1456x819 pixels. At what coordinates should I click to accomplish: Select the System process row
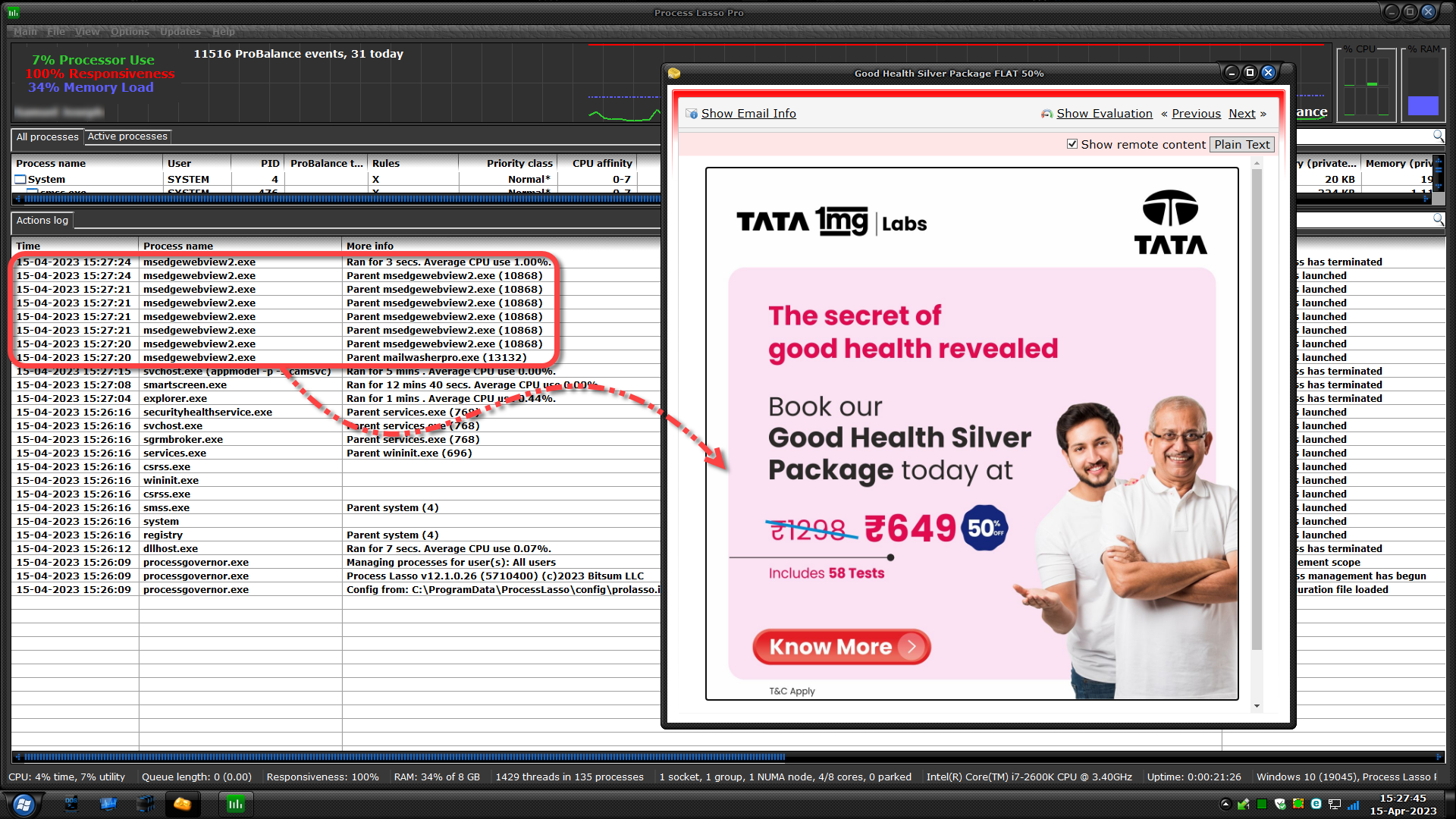(337, 180)
